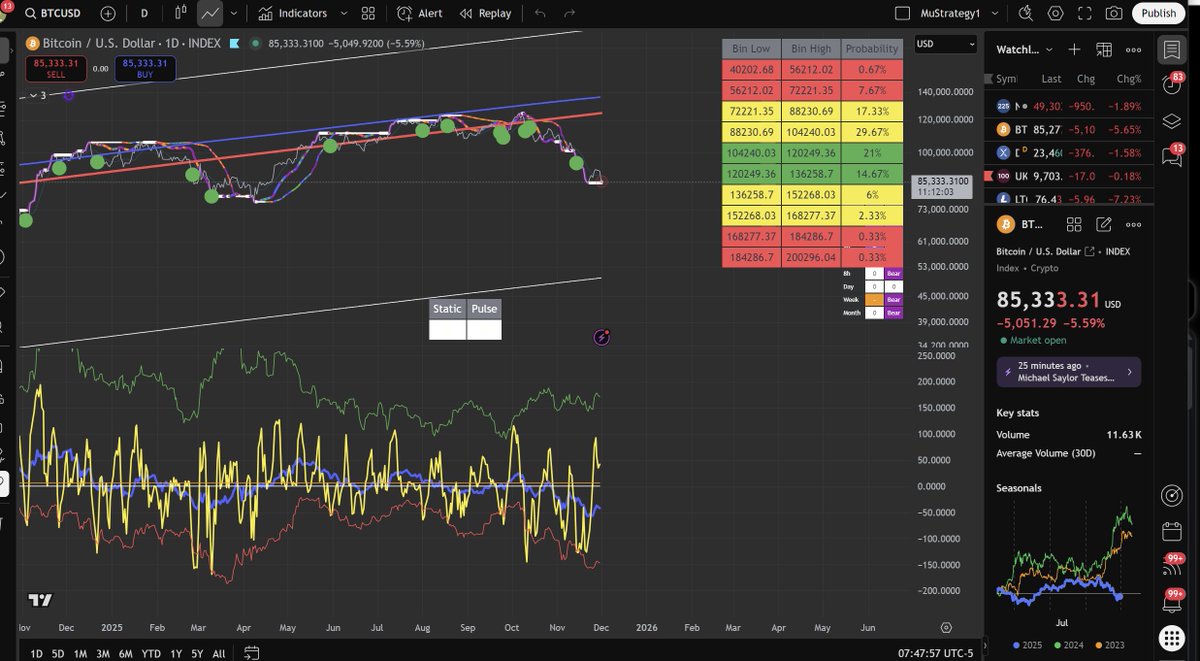This screenshot has width=1200, height=661.
Task: Expand the chart type dropdown arrow
Action: (234, 13)
